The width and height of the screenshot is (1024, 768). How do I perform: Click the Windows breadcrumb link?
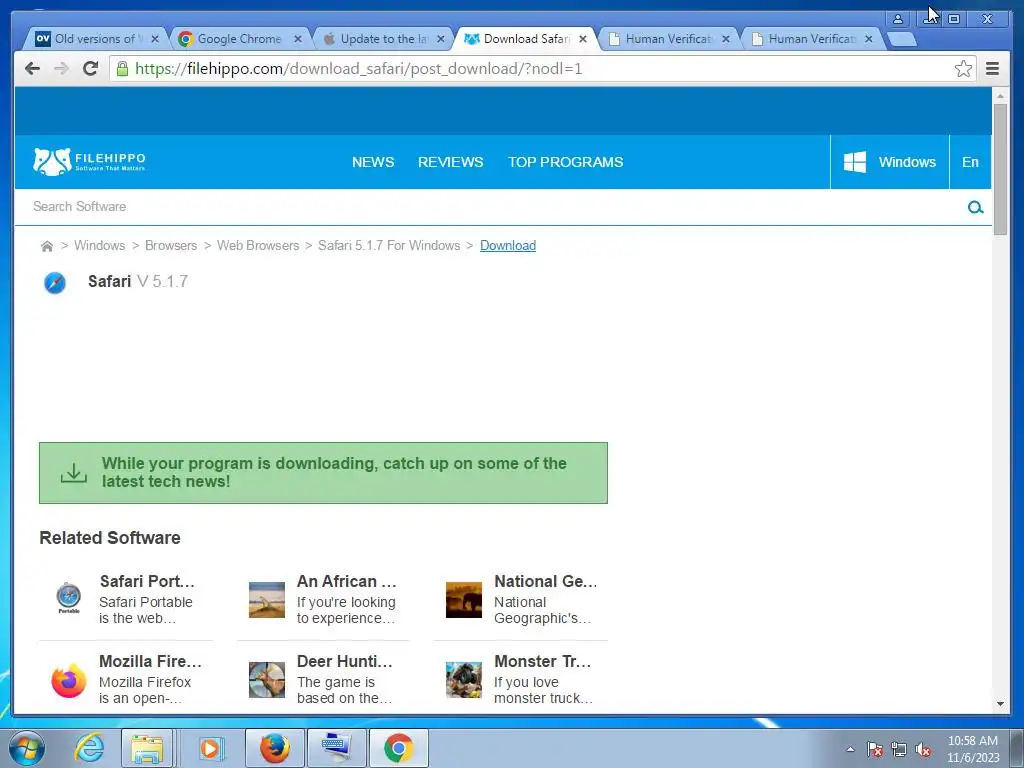(99, 246)
